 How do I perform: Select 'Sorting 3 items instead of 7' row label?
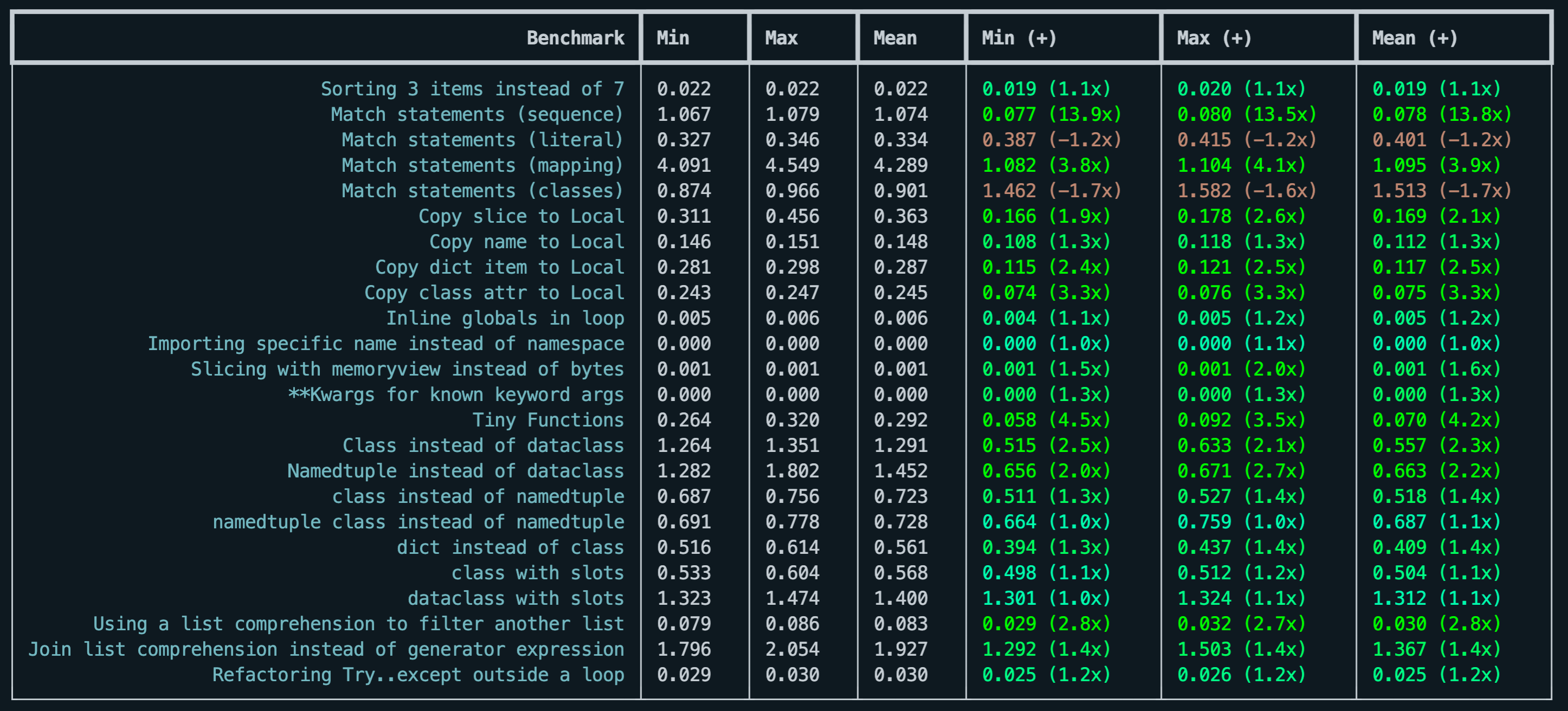(x=472, y=89)
